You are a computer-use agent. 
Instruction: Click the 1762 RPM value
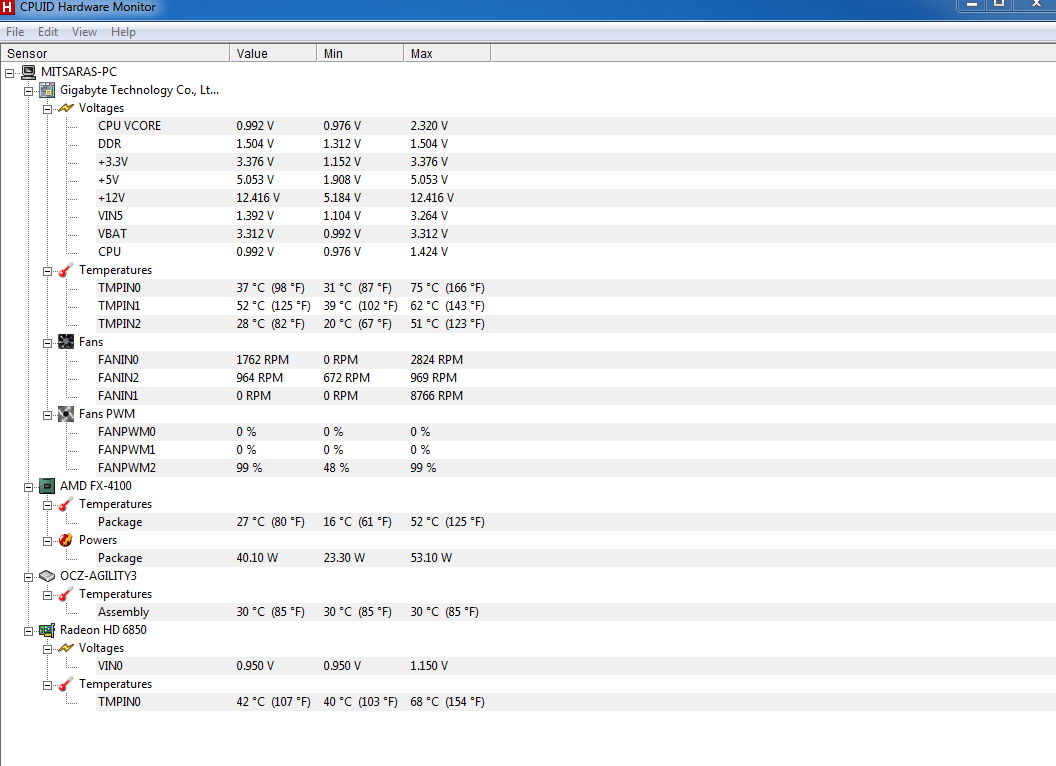[x=263, y=360]
